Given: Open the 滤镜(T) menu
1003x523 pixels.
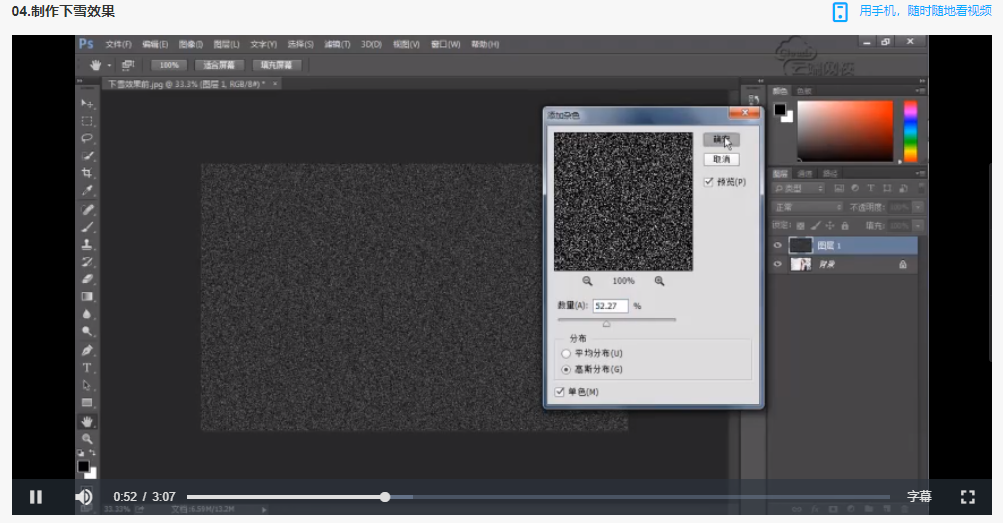Looking at the screenshot, I should point(337,44).
